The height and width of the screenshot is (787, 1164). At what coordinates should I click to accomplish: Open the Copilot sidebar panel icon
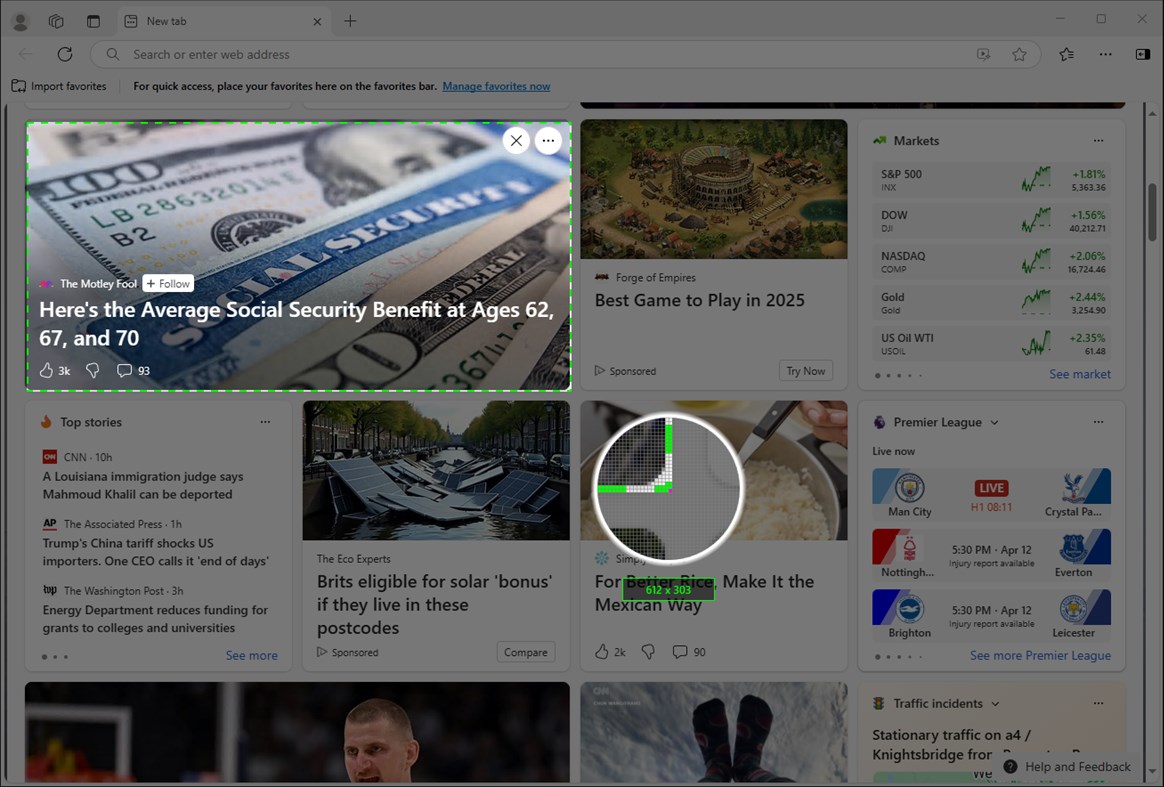[x=1144, y=54]
